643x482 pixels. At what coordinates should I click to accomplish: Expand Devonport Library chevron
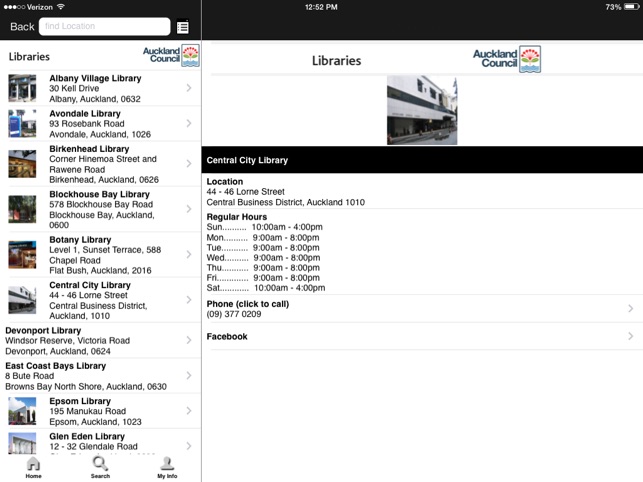point(189,340)
